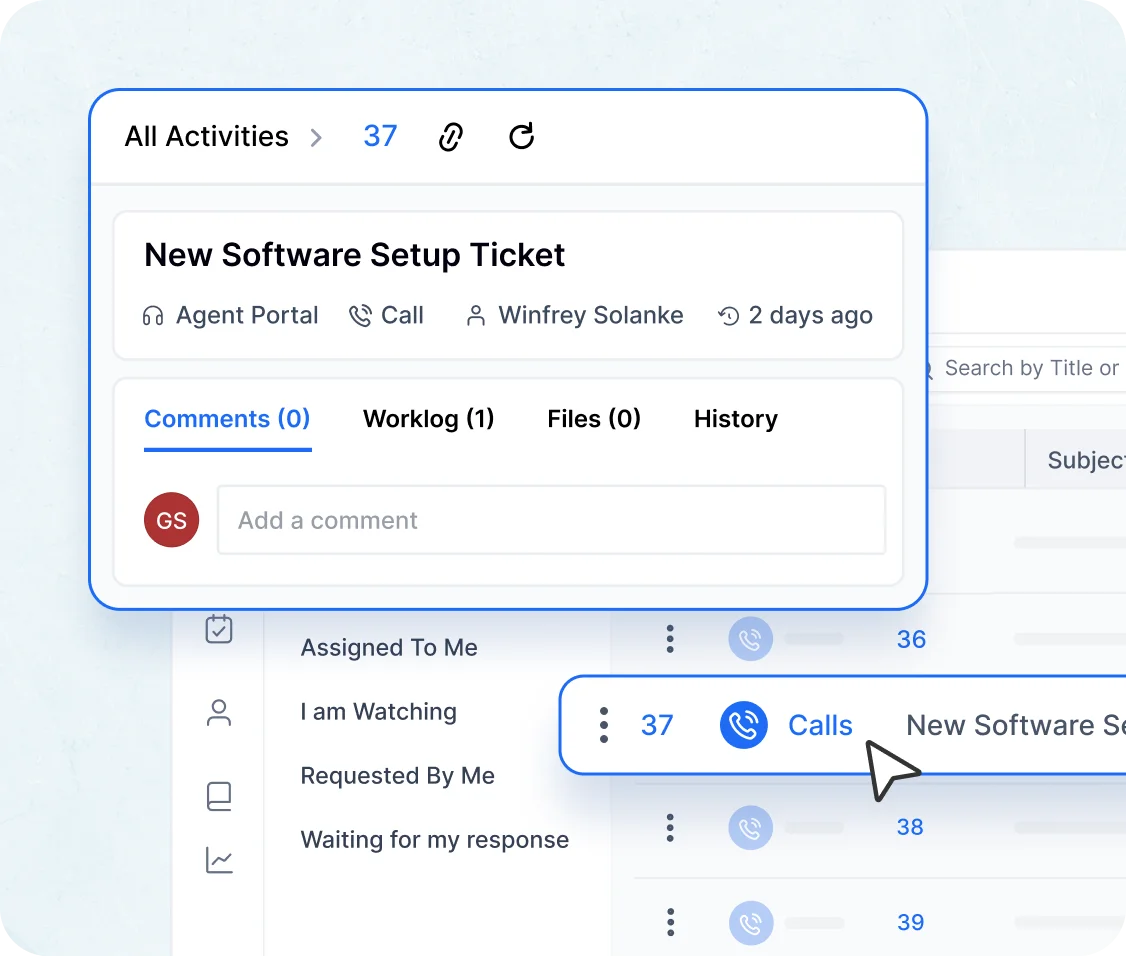View the History tab
Viewport: 1126px width, 956px height.
pos(735,419)
